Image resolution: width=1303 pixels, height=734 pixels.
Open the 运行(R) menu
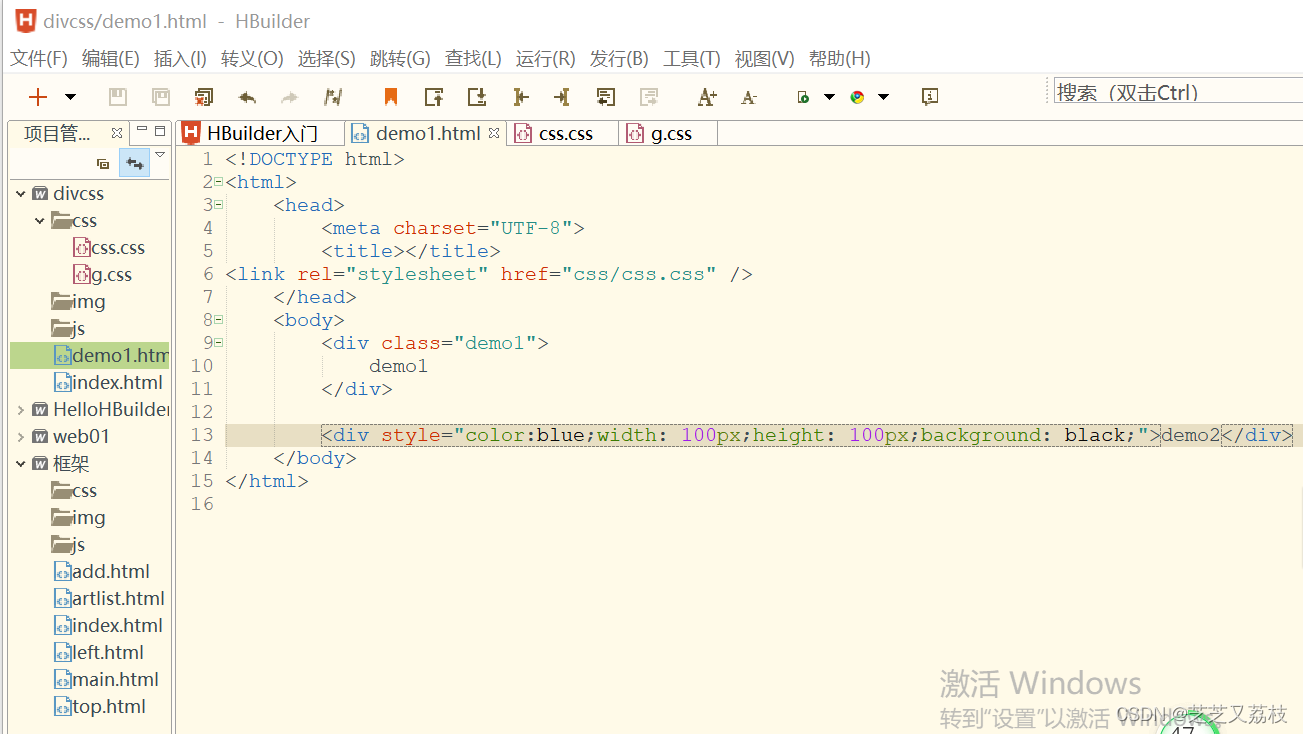(546, 59)
